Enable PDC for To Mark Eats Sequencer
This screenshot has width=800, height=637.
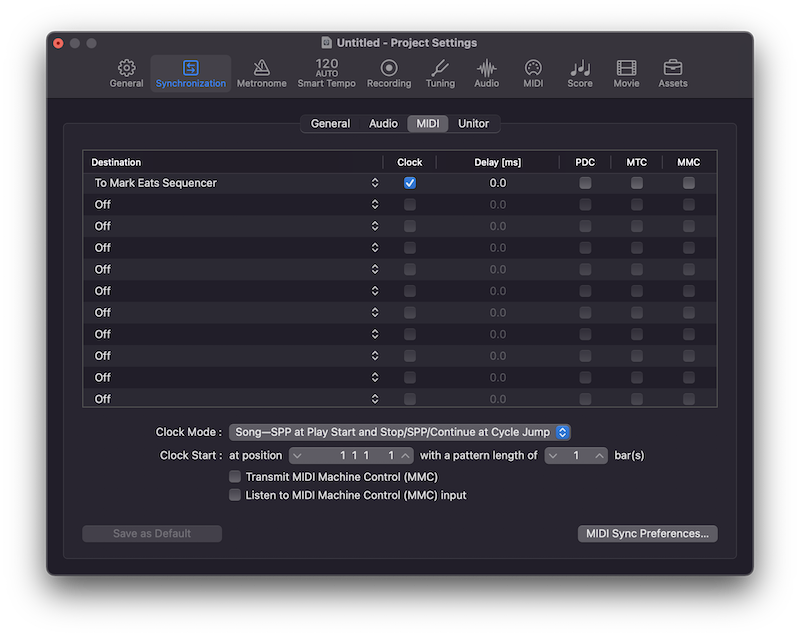point(585,183)
